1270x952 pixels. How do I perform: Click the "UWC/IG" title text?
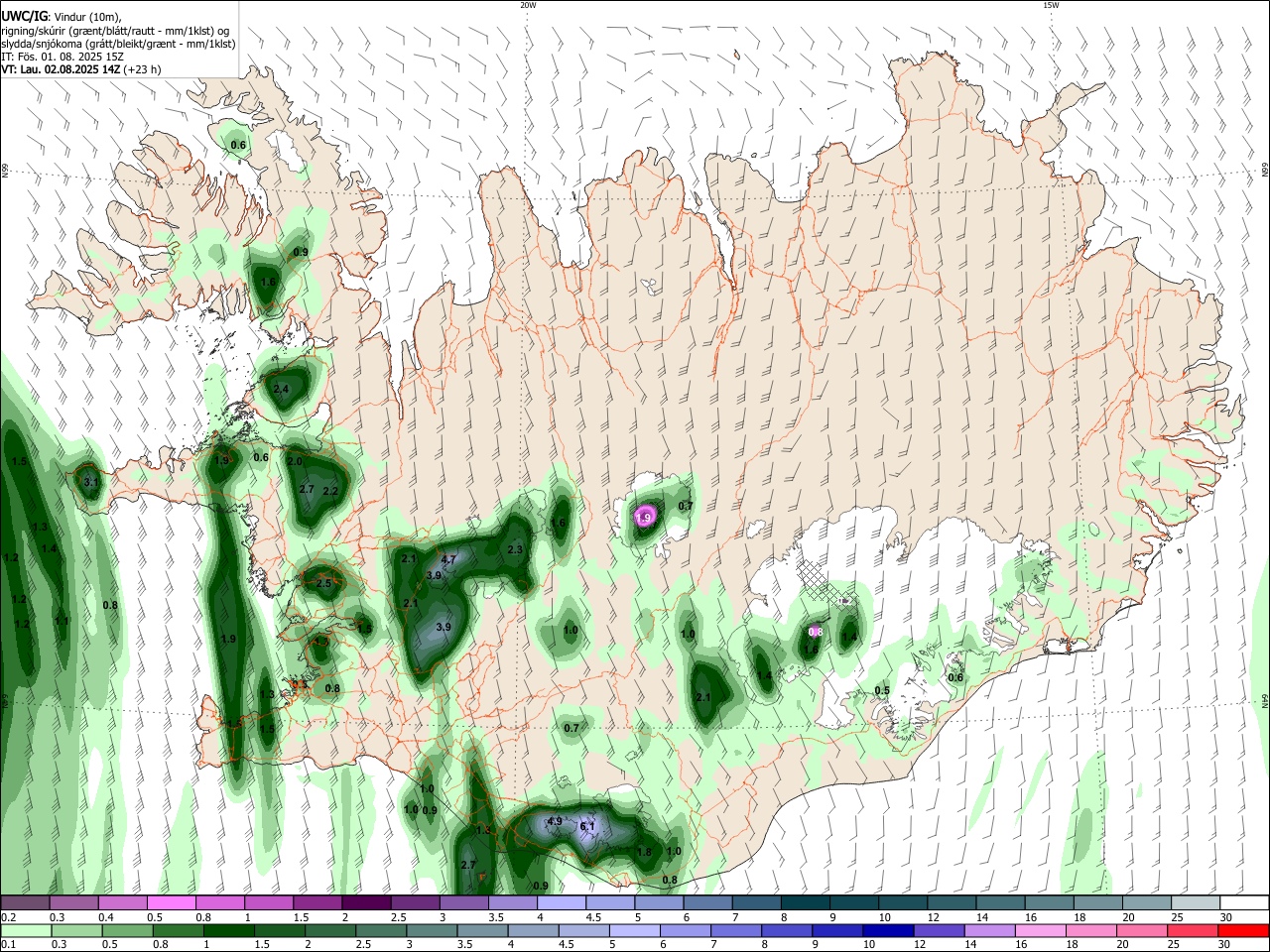pos(24,15)
